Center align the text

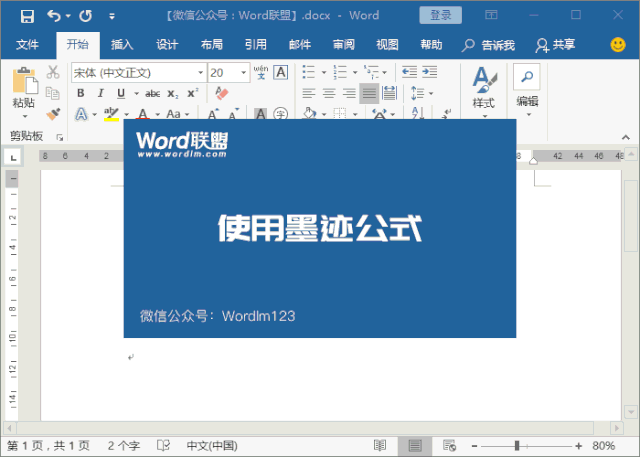[x=329, y=93]
